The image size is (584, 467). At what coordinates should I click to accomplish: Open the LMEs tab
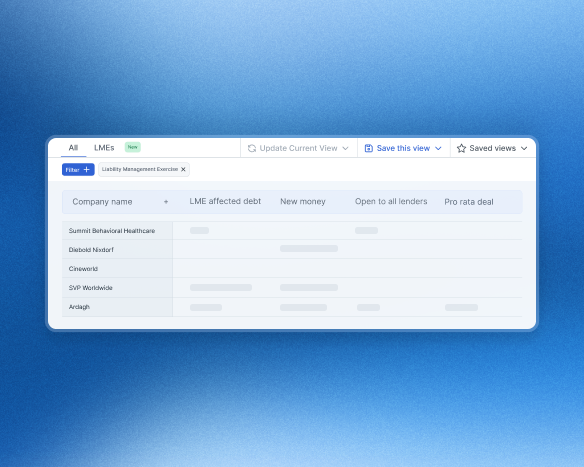104,148
